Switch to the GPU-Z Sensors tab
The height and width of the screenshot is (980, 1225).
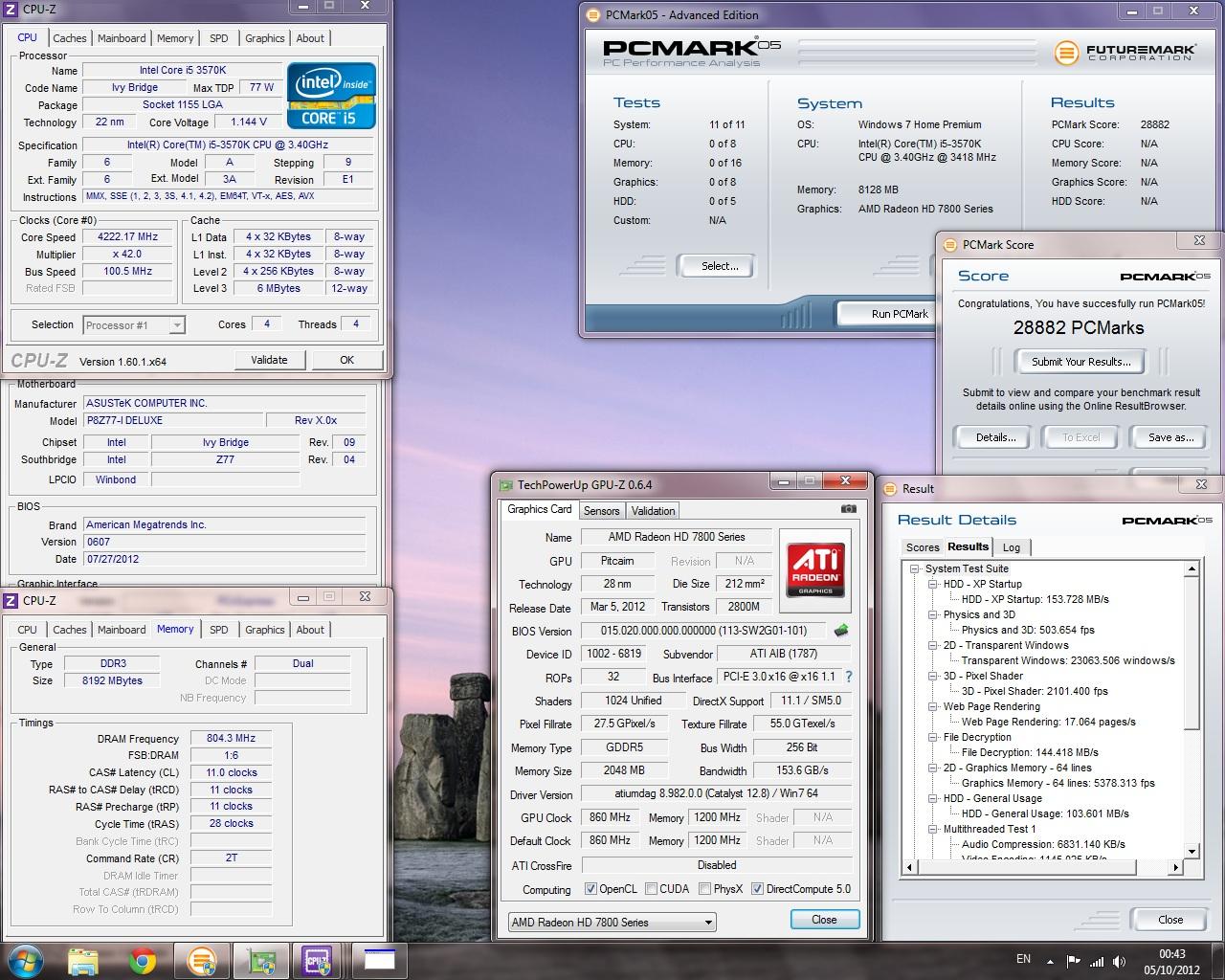click(601, 511)
